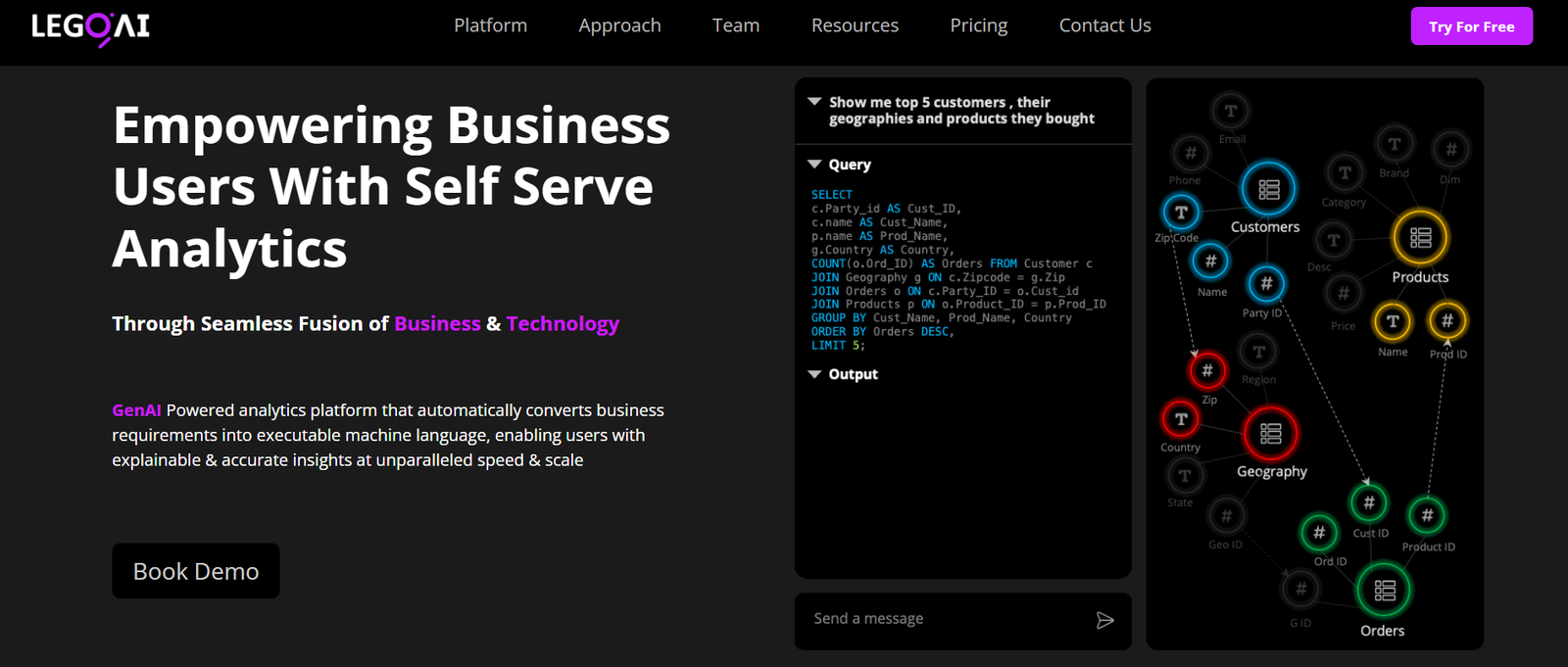
Task: Click the Party ID hash node
Action: click(1266, 284)
